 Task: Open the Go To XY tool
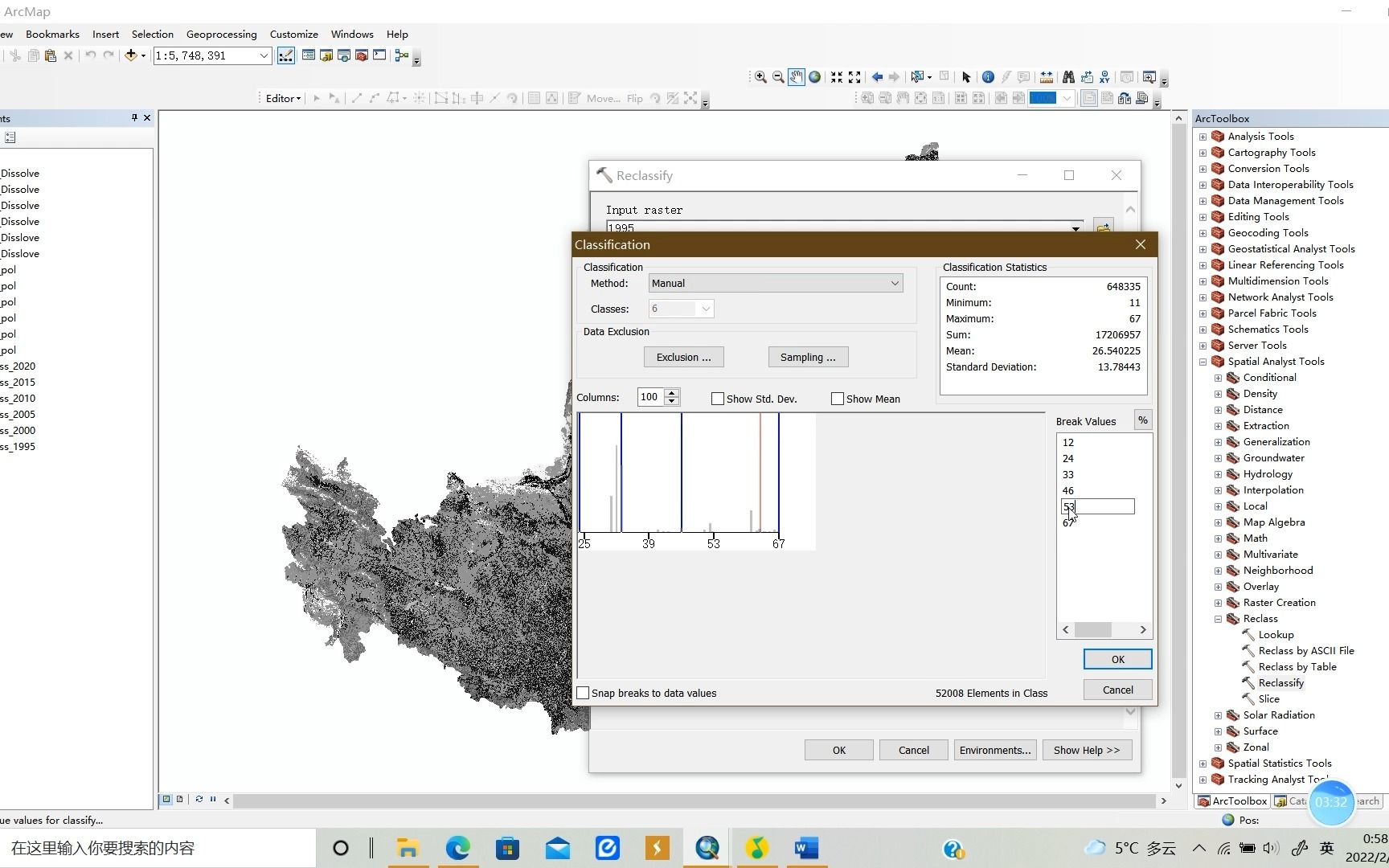1104,77
